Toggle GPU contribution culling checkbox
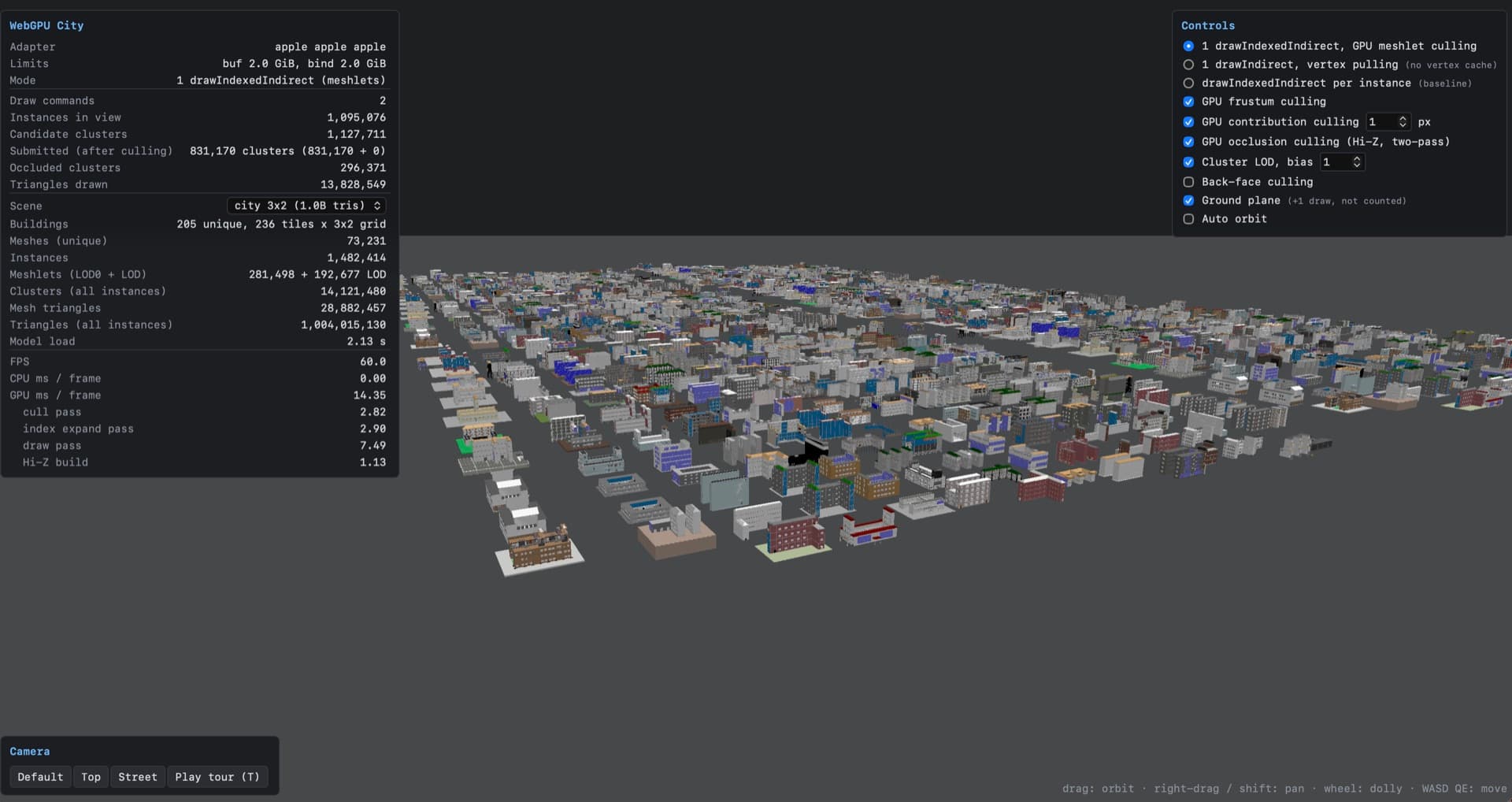The height and width of the screenshot is (802, 1512). [x=1188, y=121]
